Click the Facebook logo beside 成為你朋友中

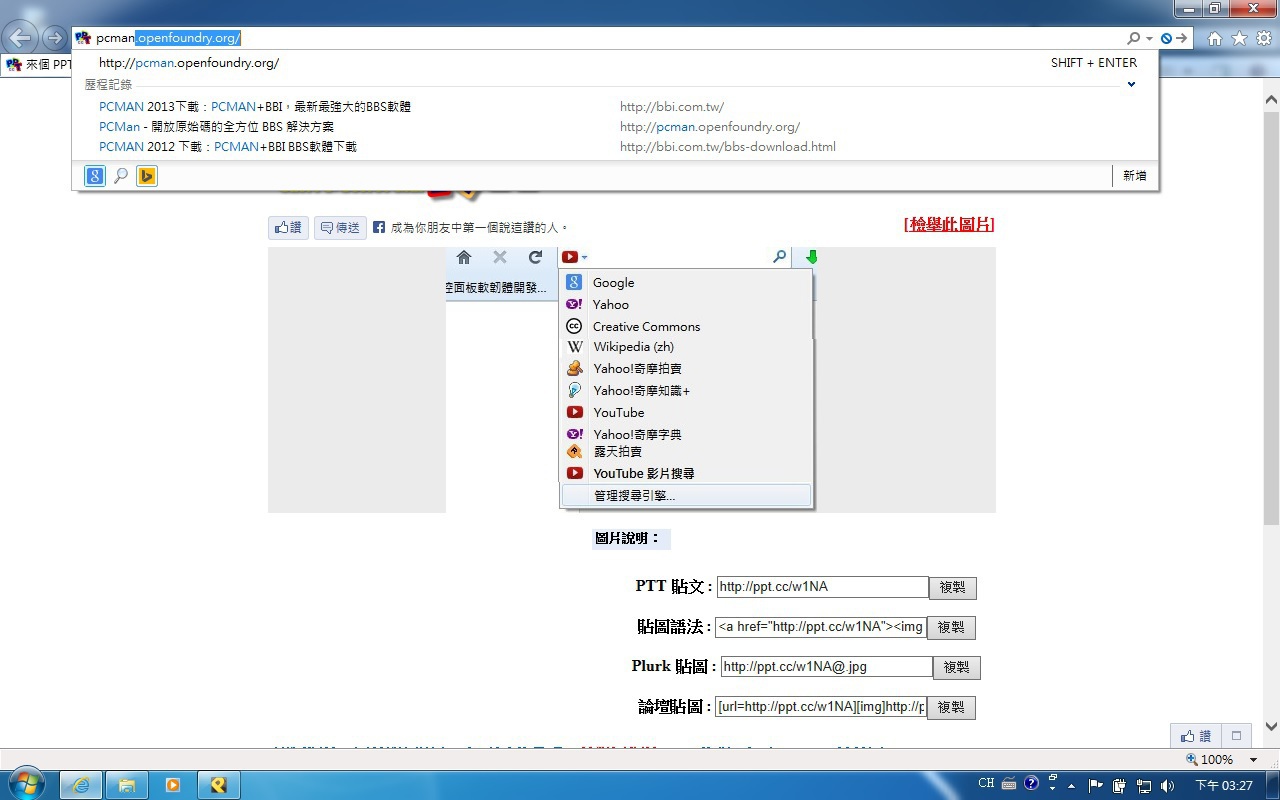[379, 228]
